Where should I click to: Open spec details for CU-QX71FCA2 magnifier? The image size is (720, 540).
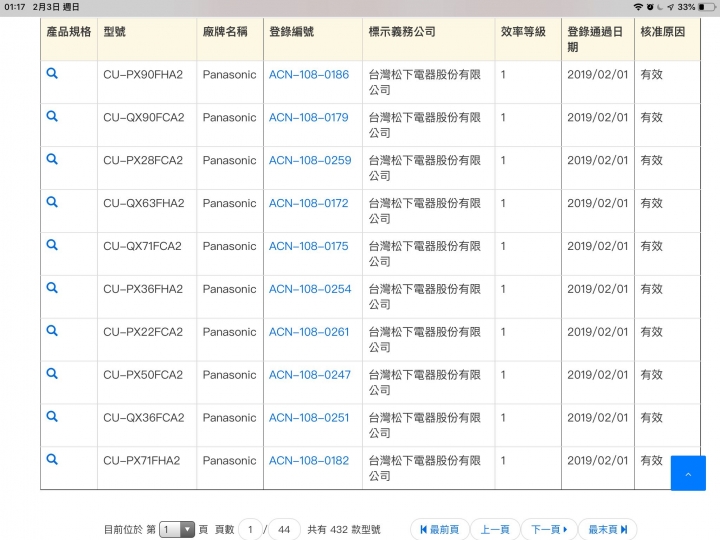[x=52, y=245]
